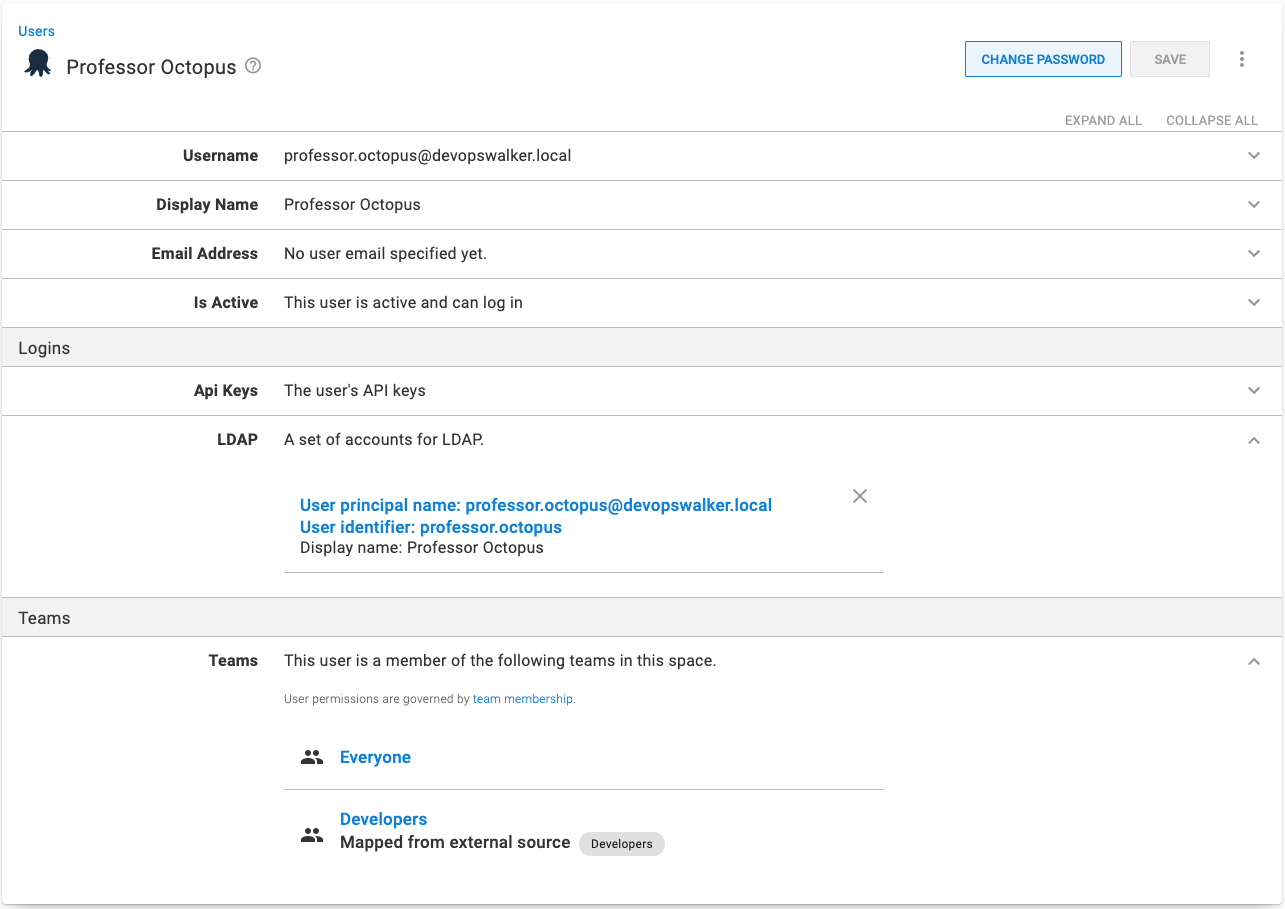Click the Octopus user avatar icon
The height and width of the screenshot is (909, 1285).
click(38, 65)
